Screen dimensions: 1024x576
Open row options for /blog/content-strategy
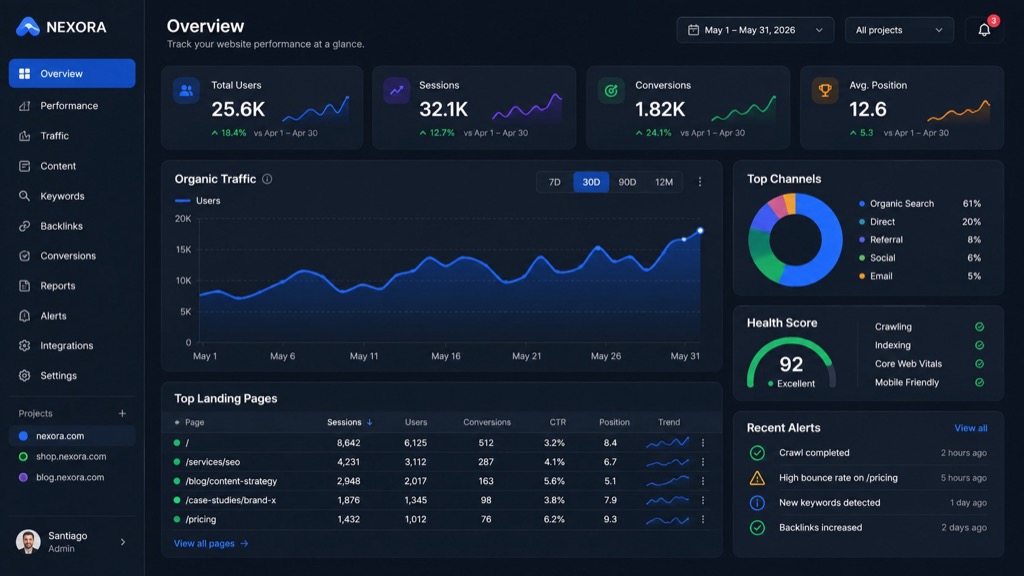point(703,481)
